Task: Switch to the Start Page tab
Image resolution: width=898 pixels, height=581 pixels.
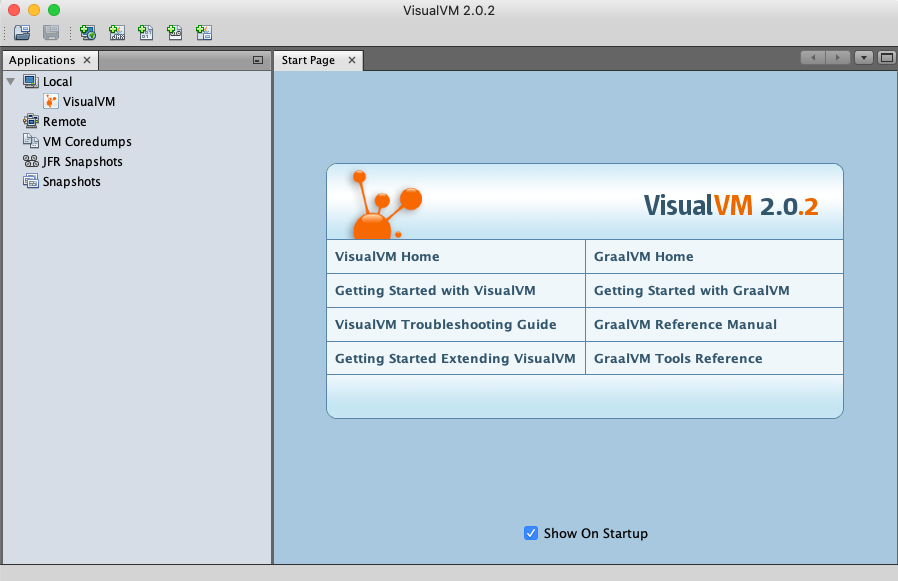Action: pyautogui.click(x=308, y=60)
